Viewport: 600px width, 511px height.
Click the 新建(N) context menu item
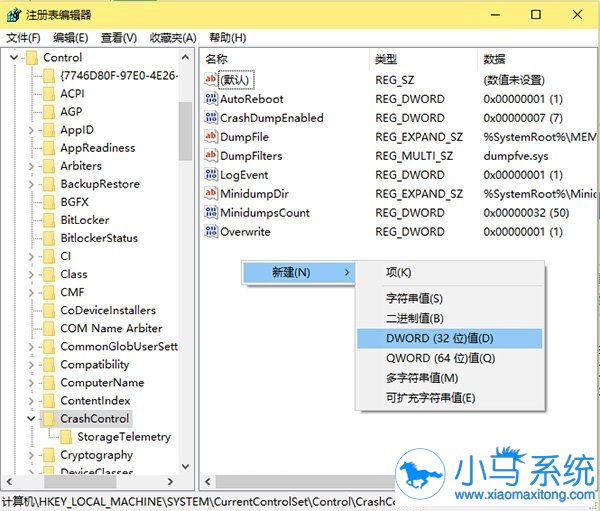[x=299, y=273]
